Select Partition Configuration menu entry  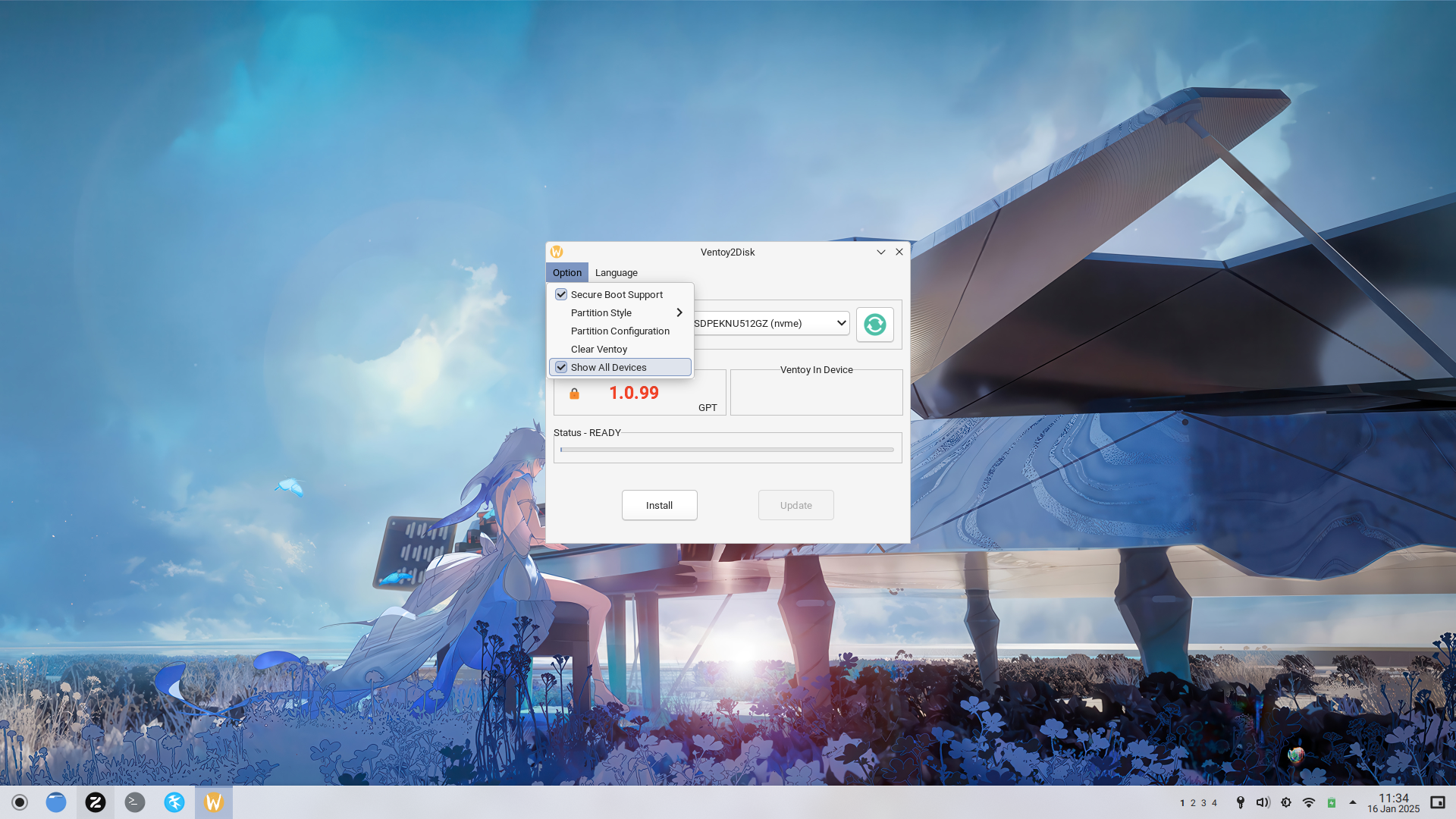tap(620, 331)
